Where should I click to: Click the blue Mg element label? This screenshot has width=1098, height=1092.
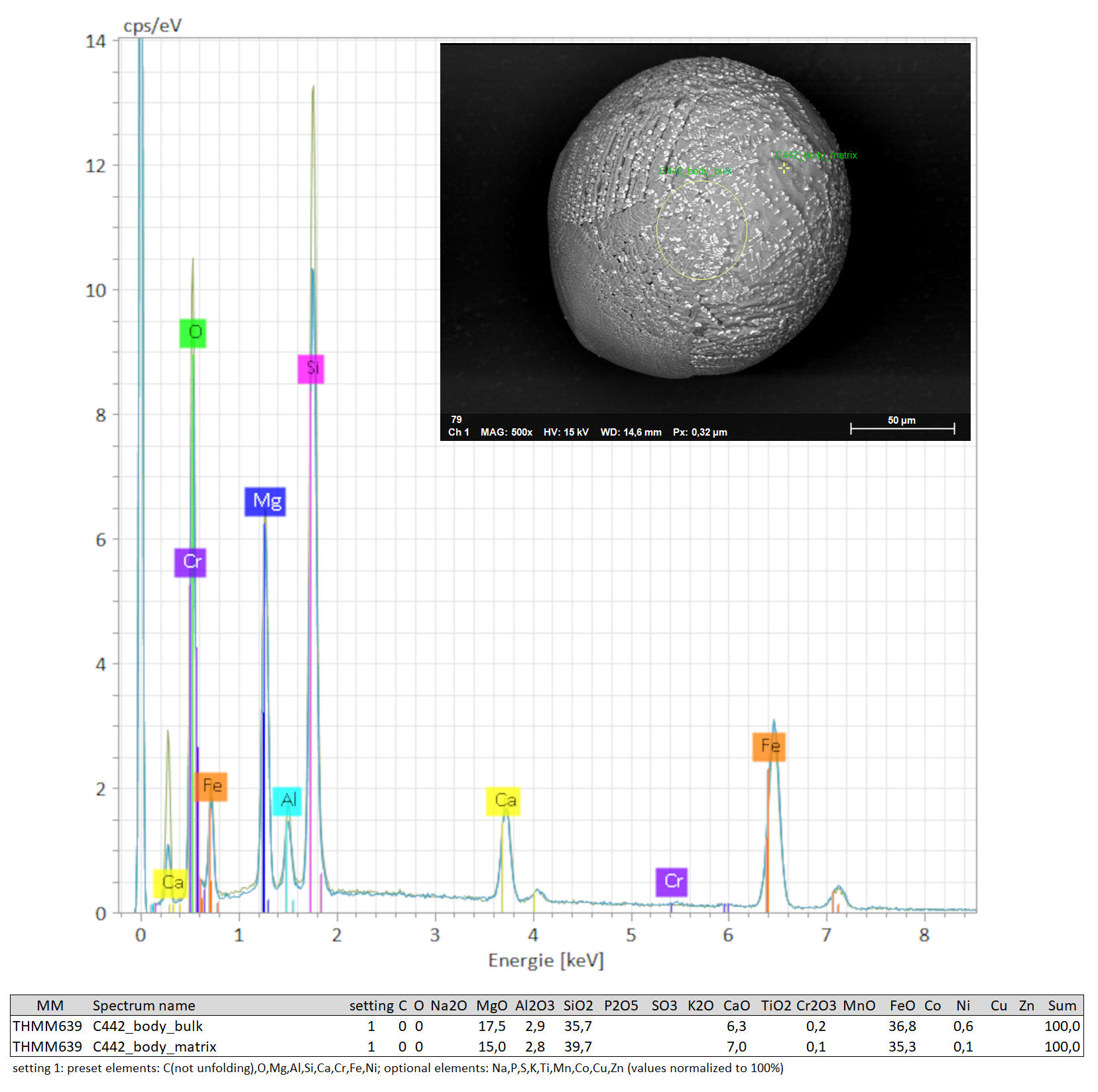point(265,501)
